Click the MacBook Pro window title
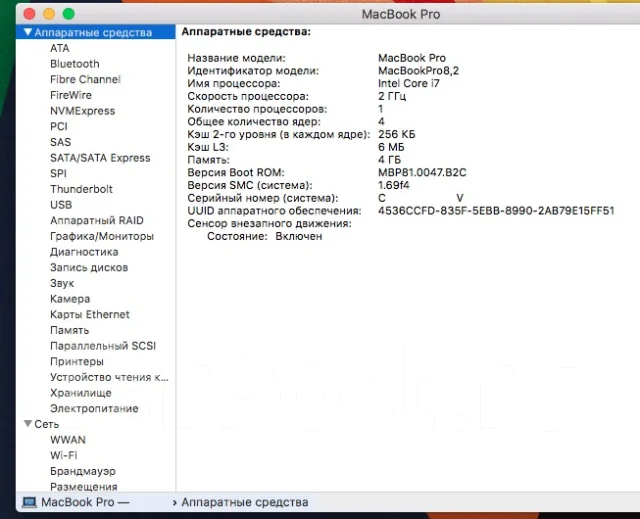Viewport: 640px width, 519px height. point(401,14)
